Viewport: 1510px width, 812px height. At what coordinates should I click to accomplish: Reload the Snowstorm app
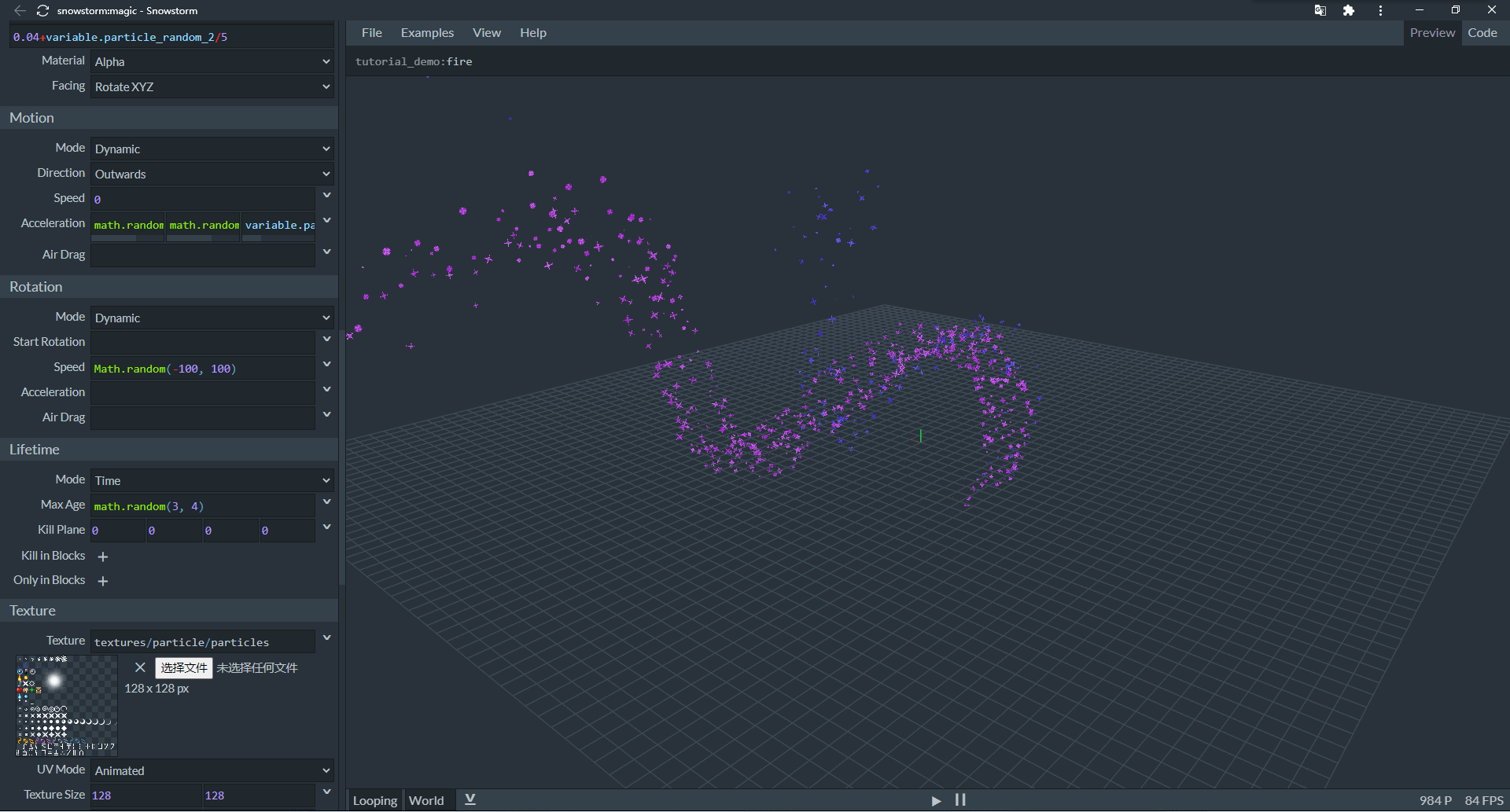coord(42,11)
